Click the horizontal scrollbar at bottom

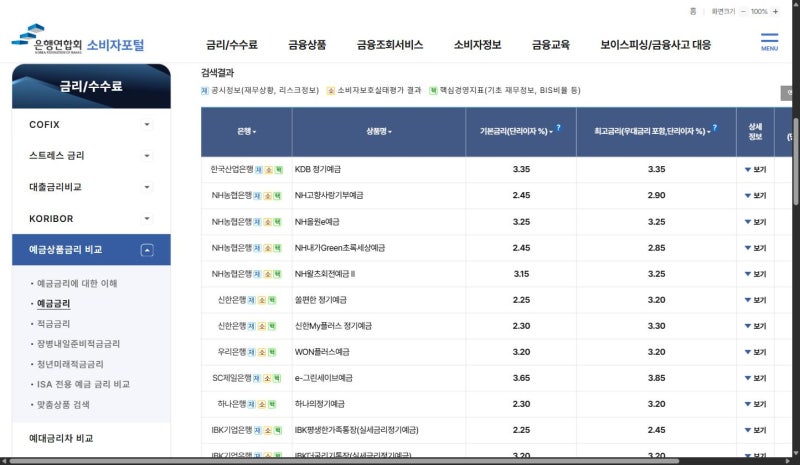pyautogui.click(x=344, y=461)
